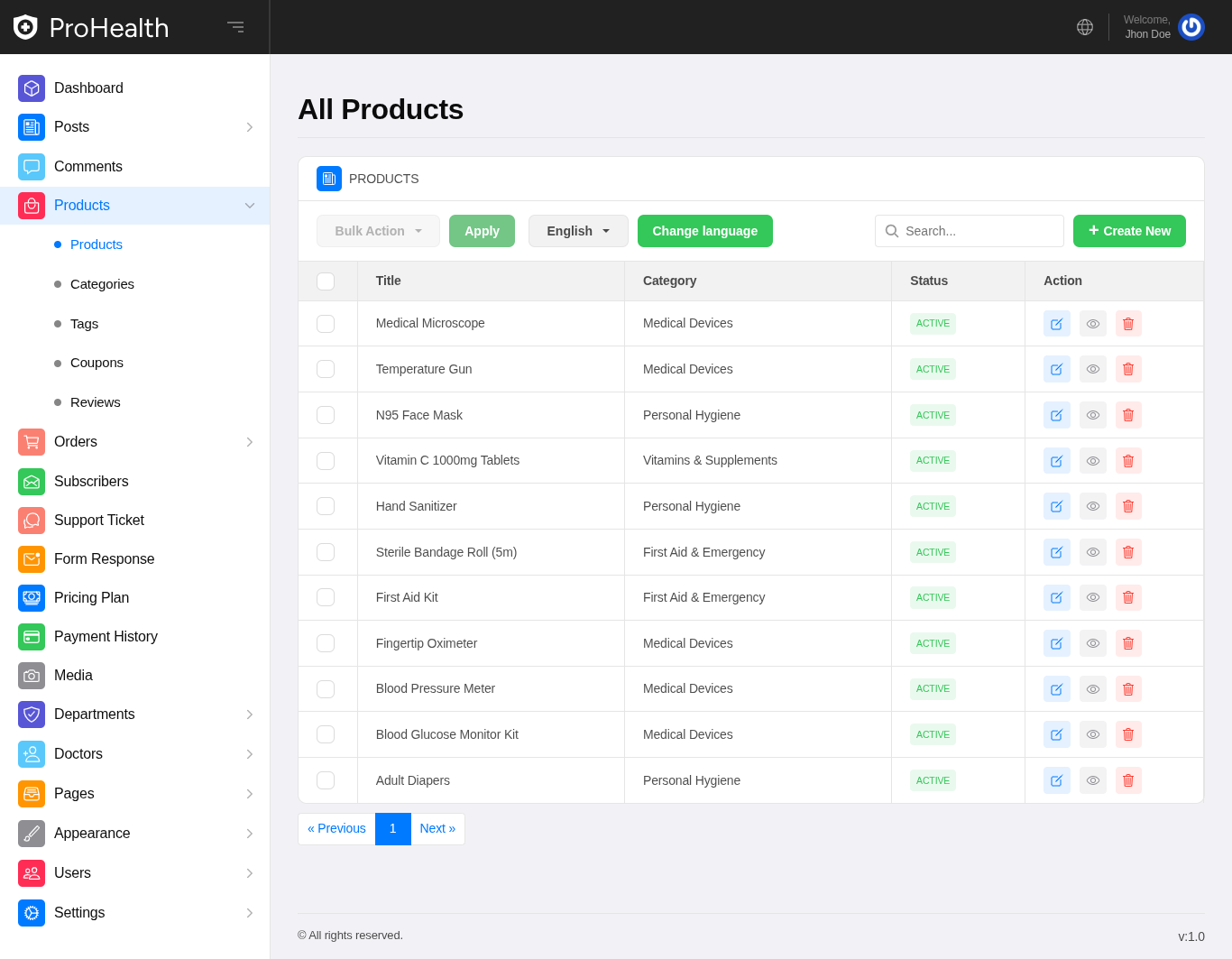
Task: View the N95 Face Mask product
Action: (x=1092, y=415)
